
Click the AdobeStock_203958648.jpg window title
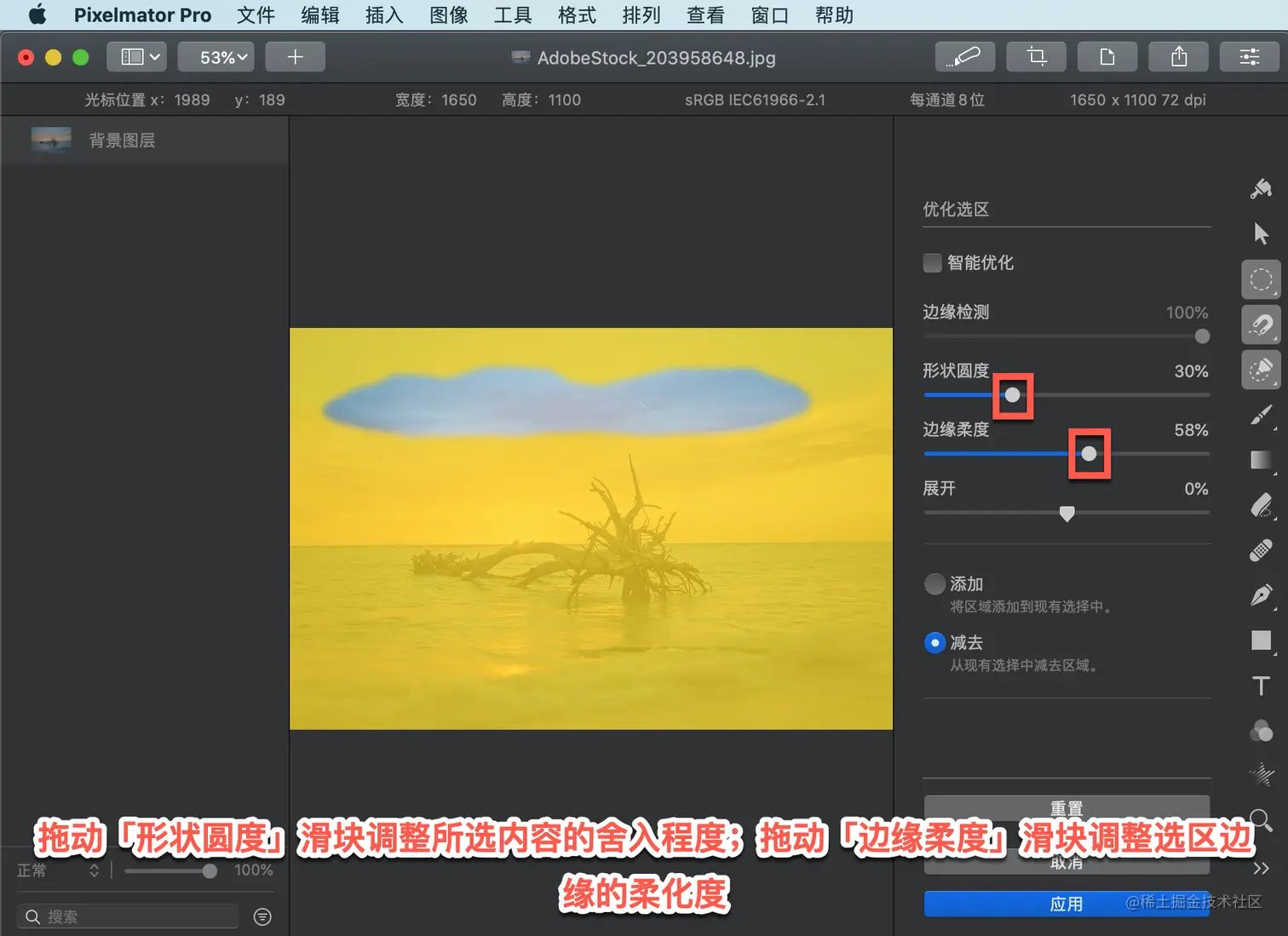(657, 58)
